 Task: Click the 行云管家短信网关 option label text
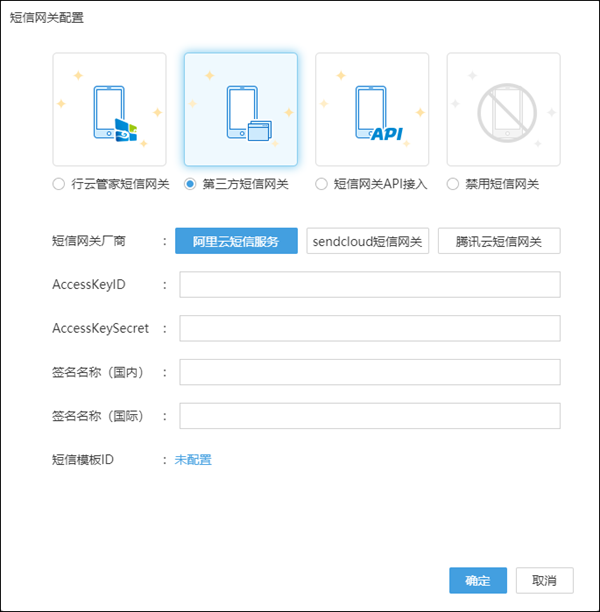(120, 184)
